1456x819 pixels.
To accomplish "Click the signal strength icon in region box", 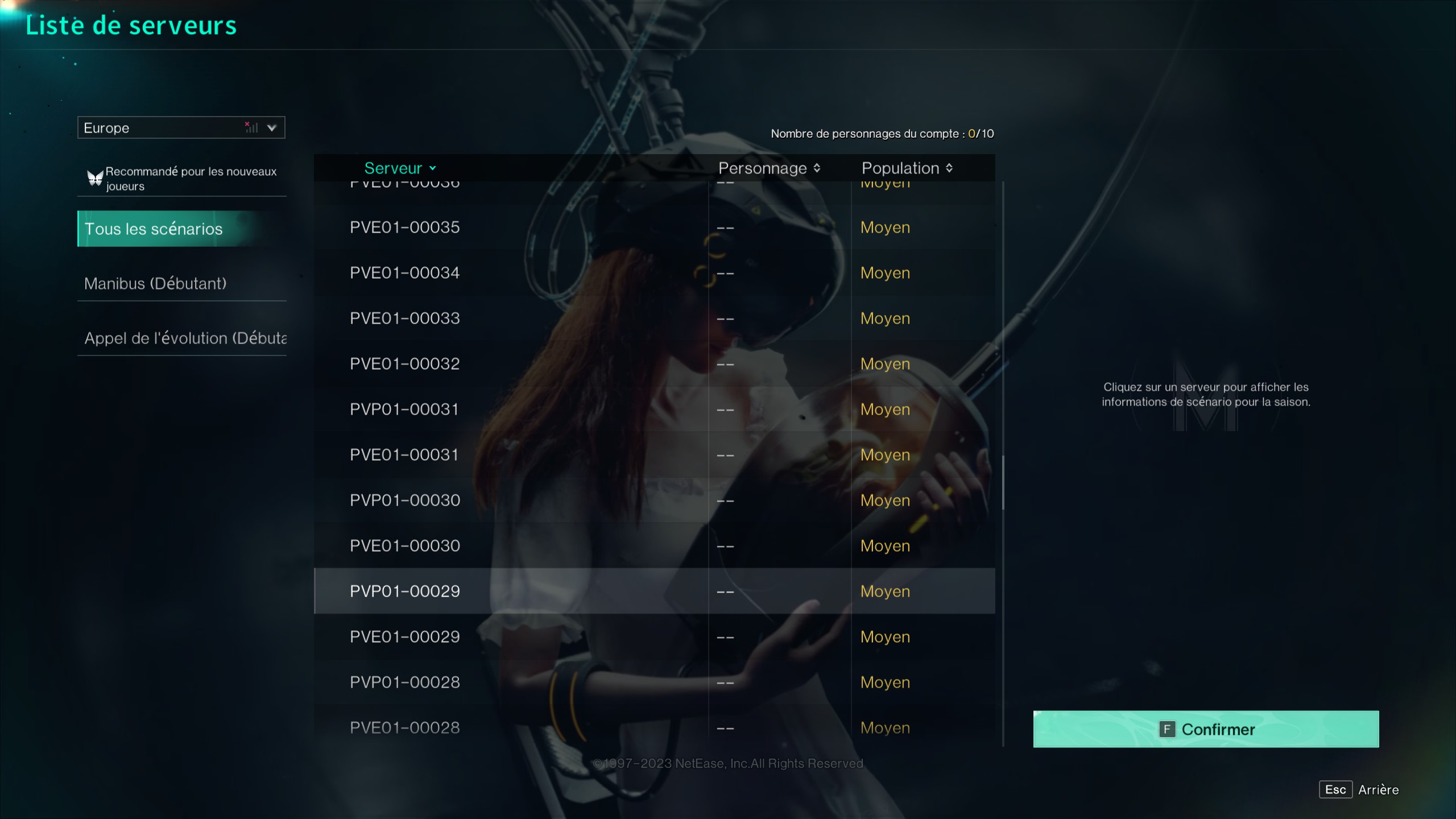I will pos(251,127).
